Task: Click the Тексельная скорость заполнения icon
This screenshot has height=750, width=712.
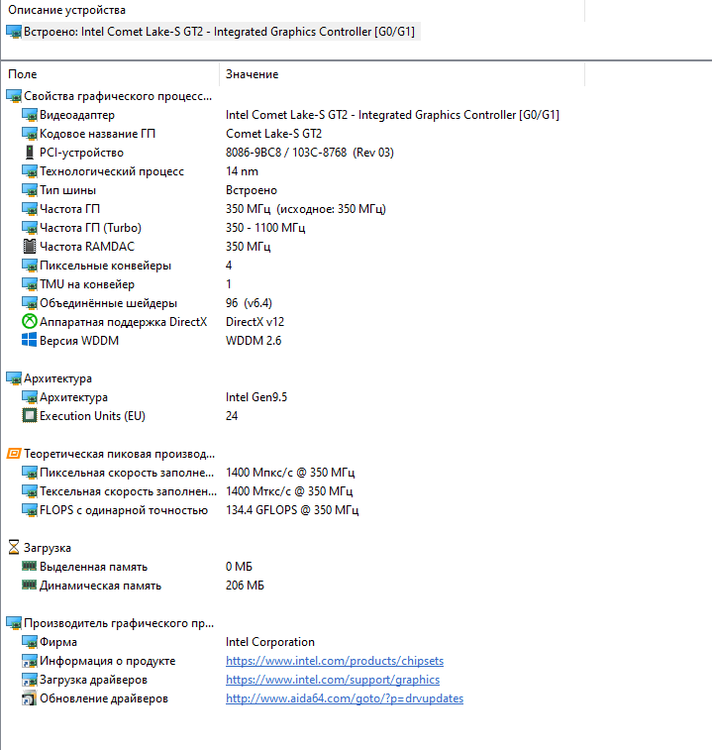Action: tap(29, 491)
